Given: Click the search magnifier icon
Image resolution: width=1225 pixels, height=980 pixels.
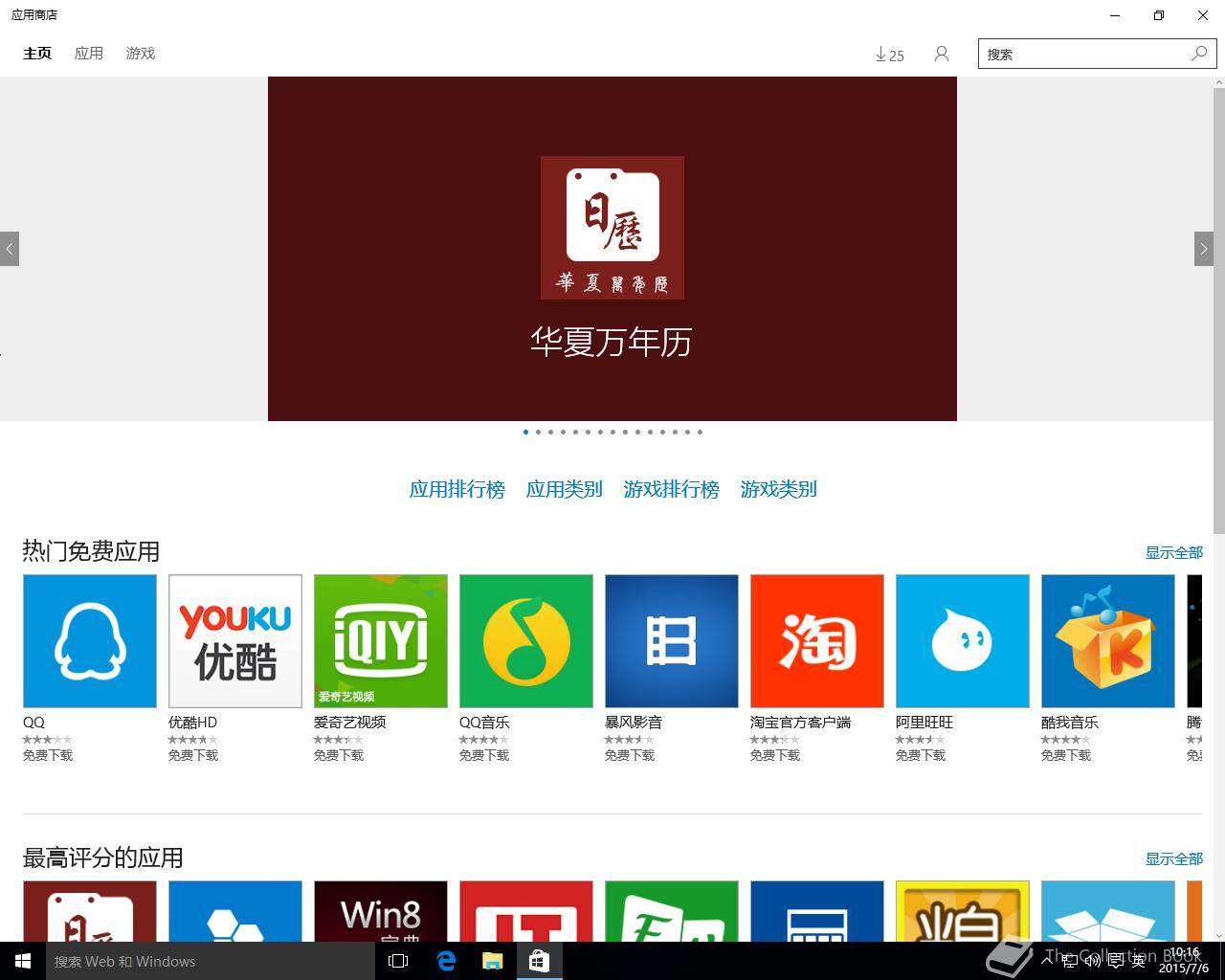Looking at the screenshot, I should coord(1199,54).
